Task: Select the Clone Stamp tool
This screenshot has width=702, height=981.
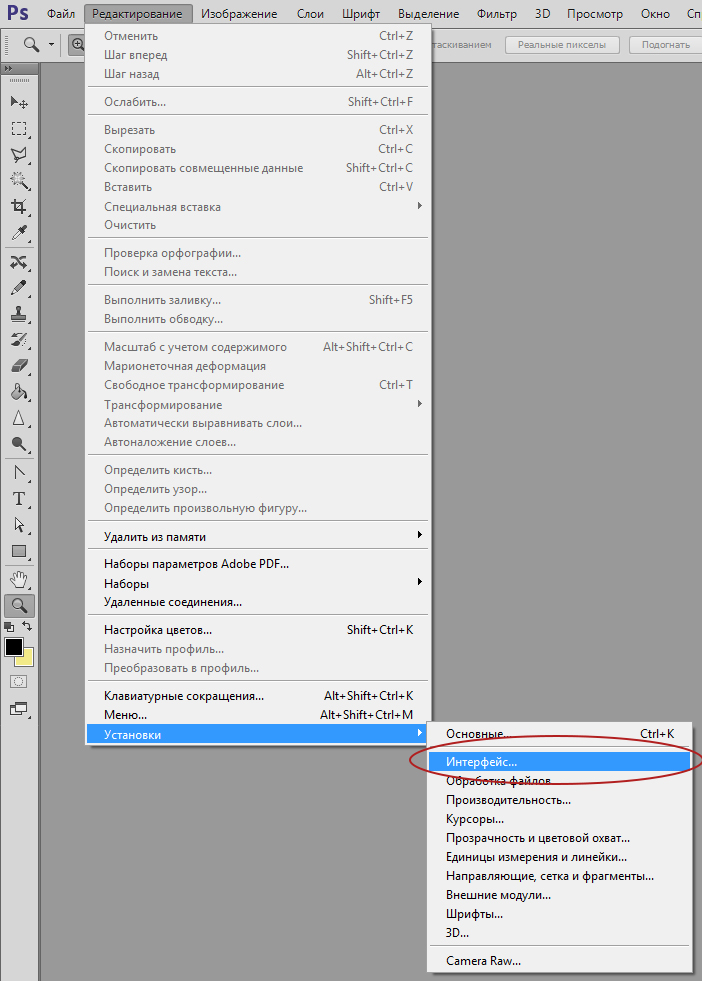Action: [x=19, y=313]
